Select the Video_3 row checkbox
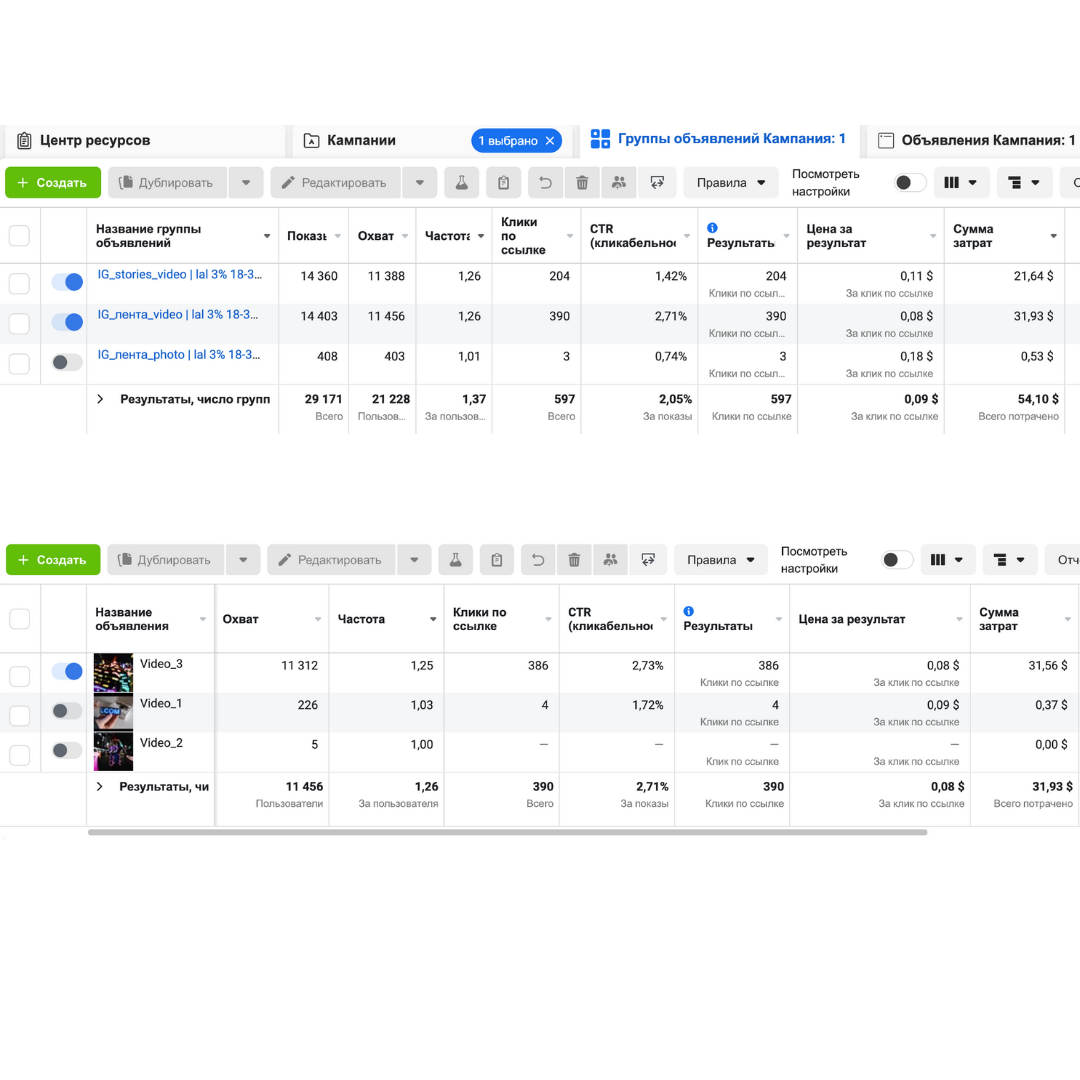 coord(19,676)
